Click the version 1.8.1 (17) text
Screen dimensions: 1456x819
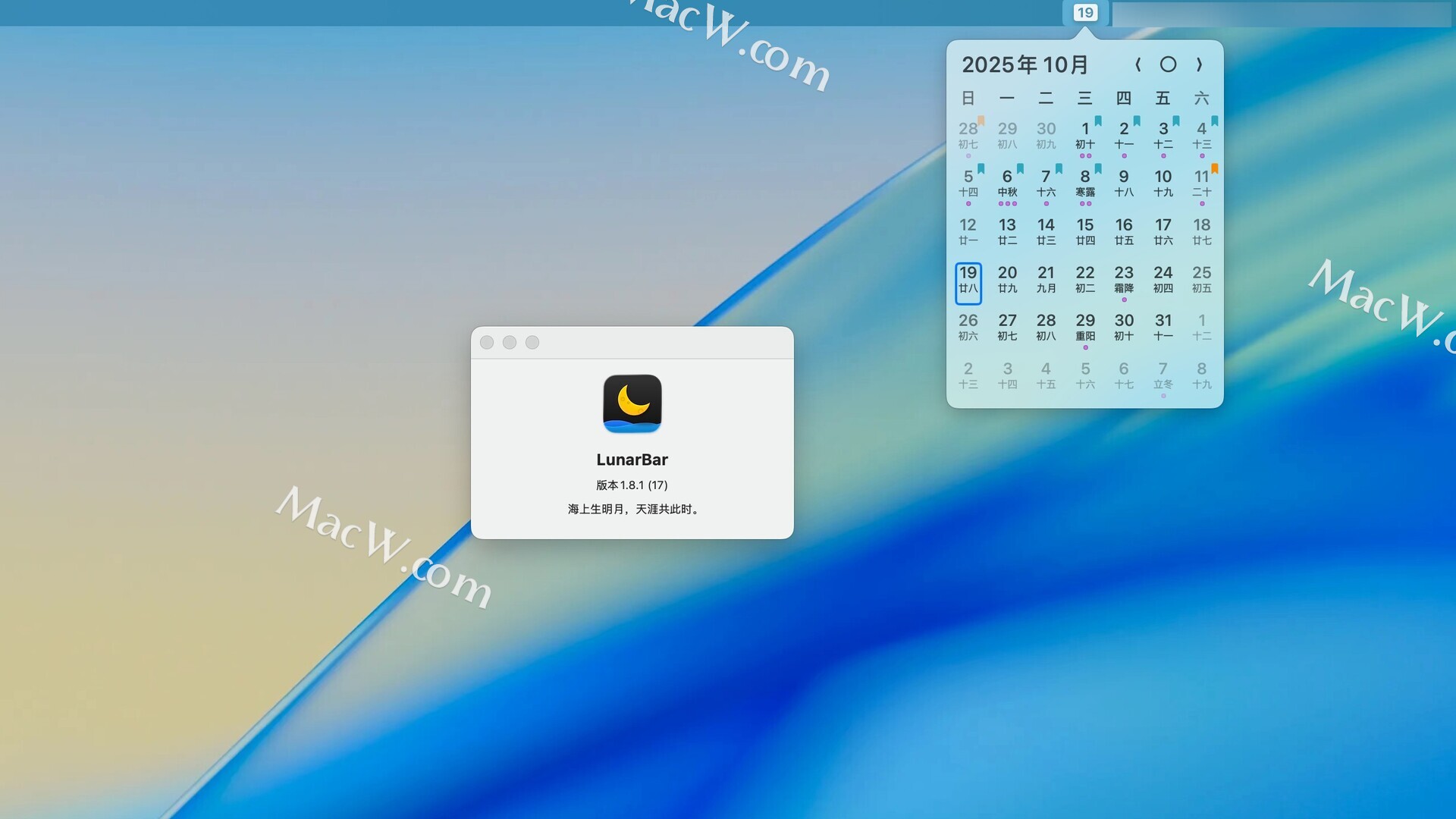[632, 485]
